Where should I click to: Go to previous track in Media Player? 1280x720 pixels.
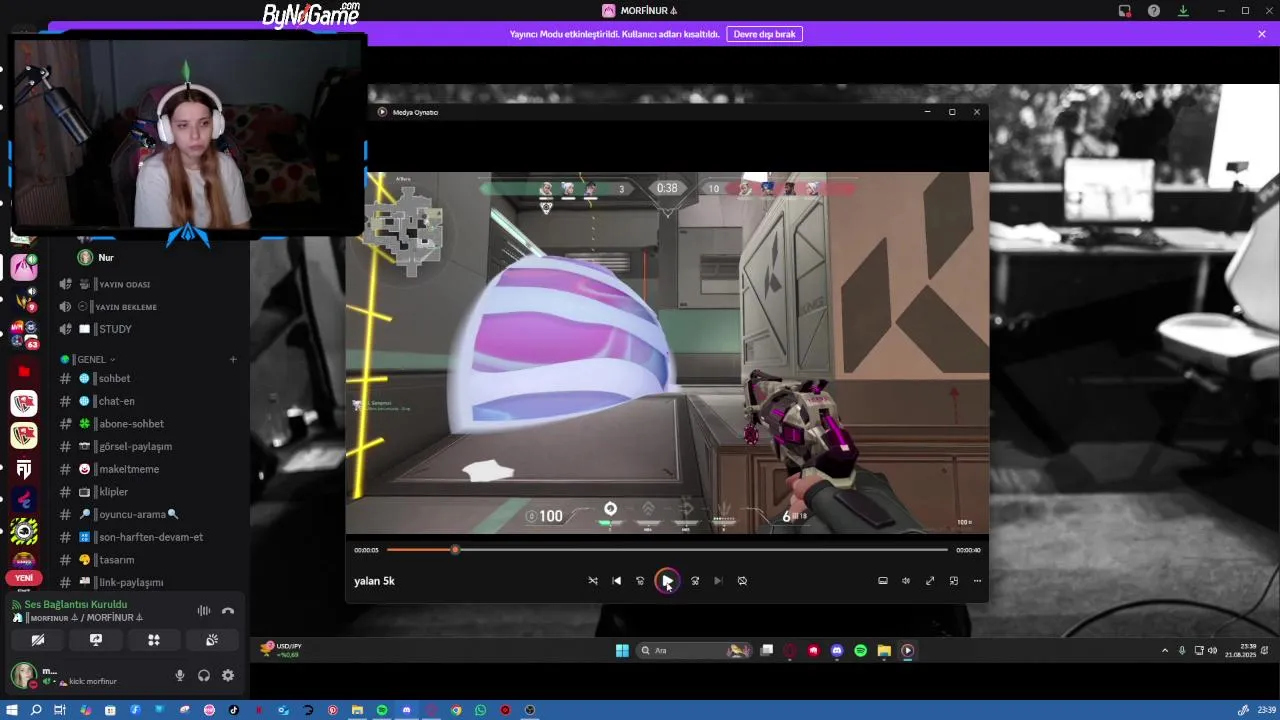point(617,581)
